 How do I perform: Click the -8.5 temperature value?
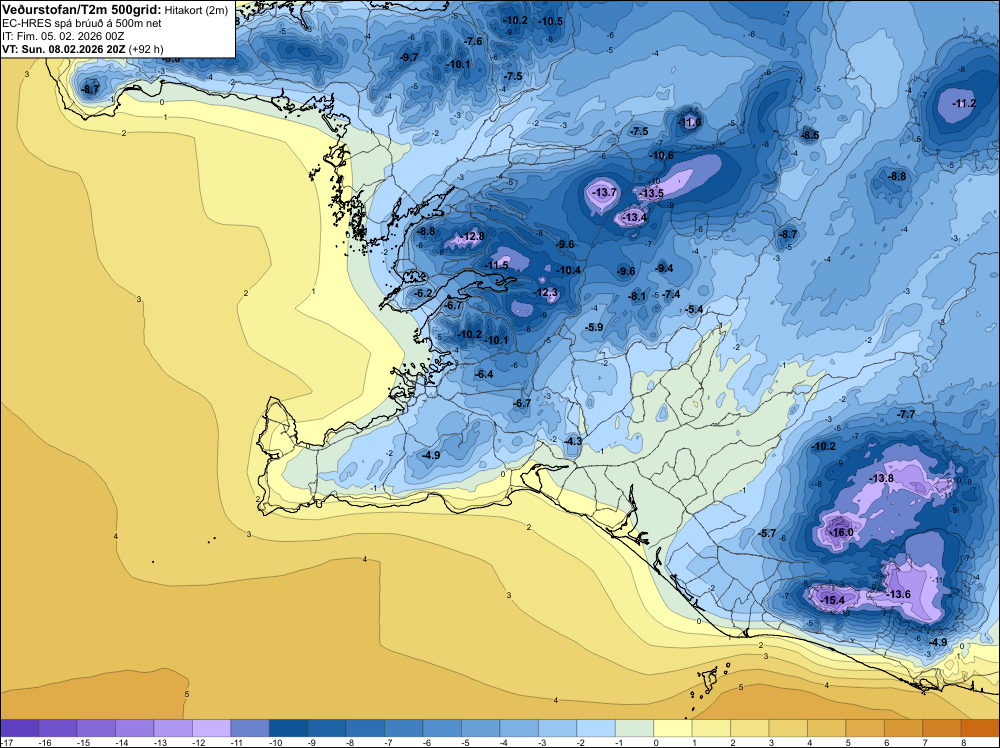click(809, 135)
